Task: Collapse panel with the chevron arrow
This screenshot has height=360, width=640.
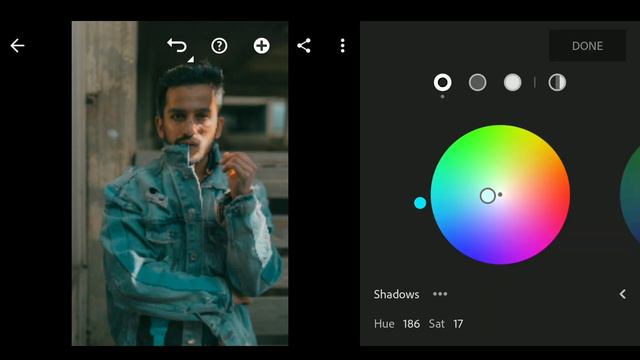Action: tap(622, 294)
